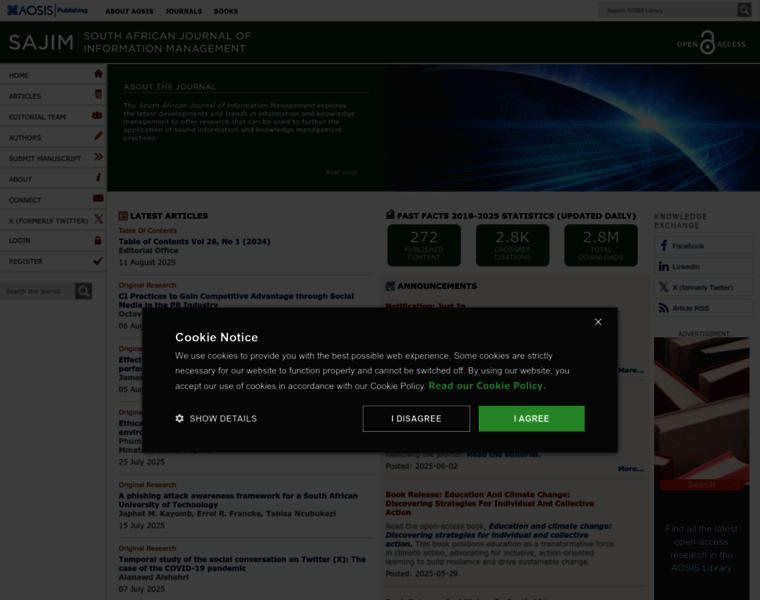Open Table of Contents Vol 26, No 1

(x=194, y=241)
